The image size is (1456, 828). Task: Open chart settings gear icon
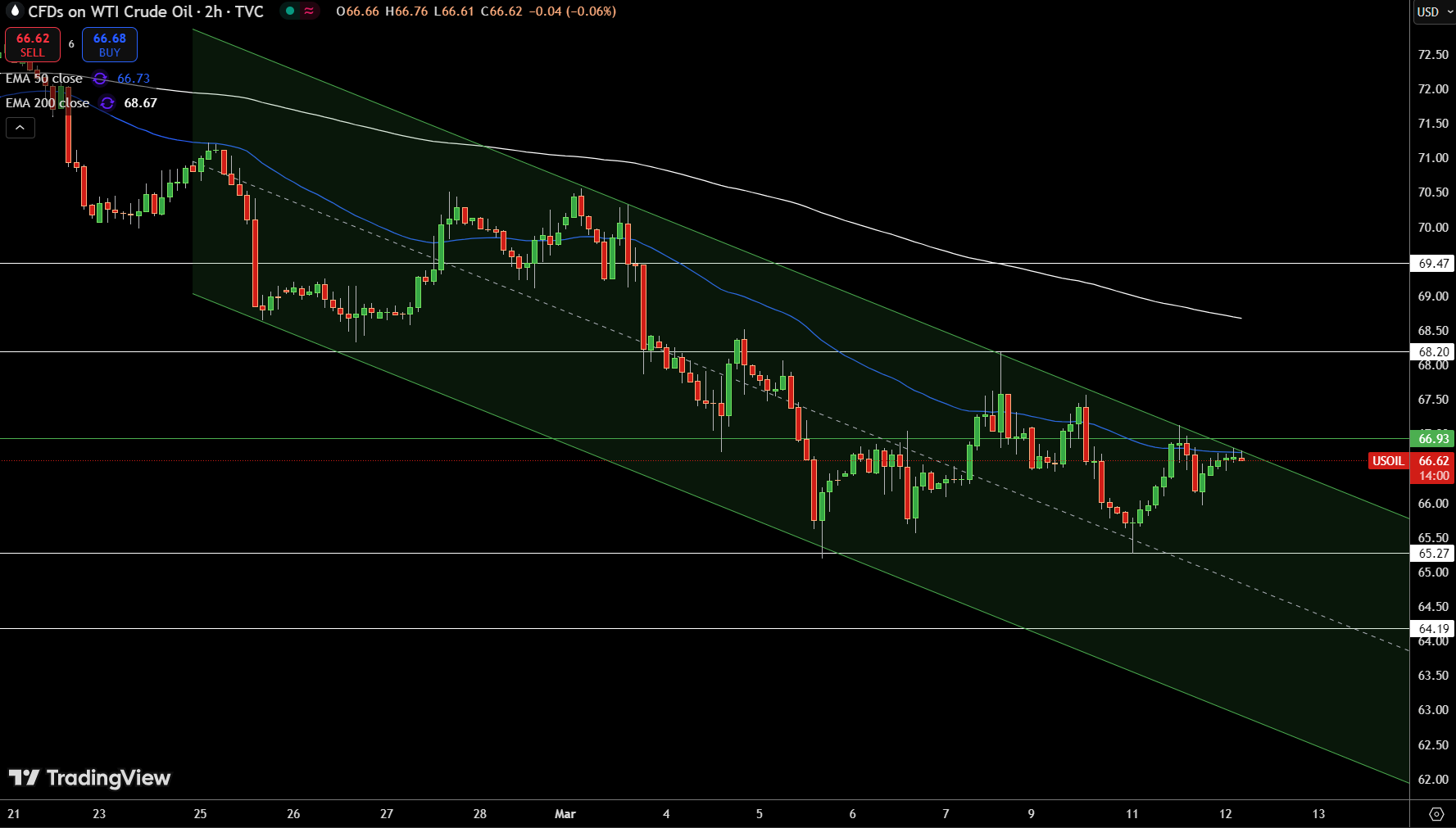(x=1436, y=814)
